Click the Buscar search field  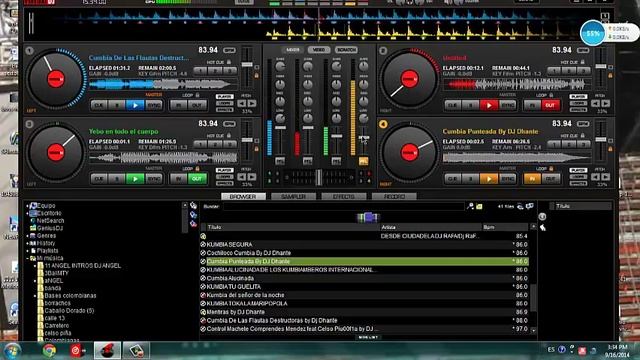click(x=343, y=207)
